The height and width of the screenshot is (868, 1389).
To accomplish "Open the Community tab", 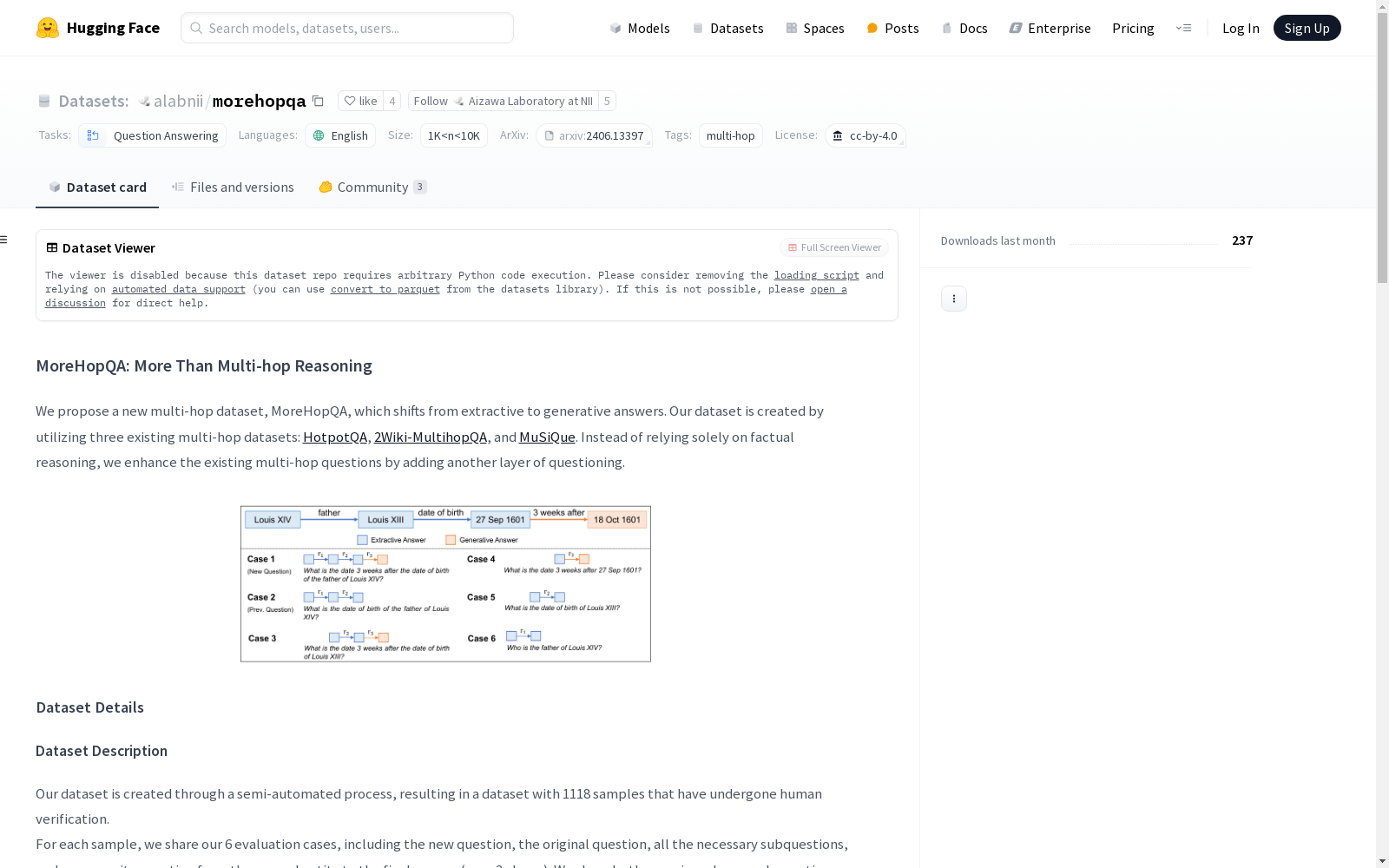I will click(x=373, y=187).
